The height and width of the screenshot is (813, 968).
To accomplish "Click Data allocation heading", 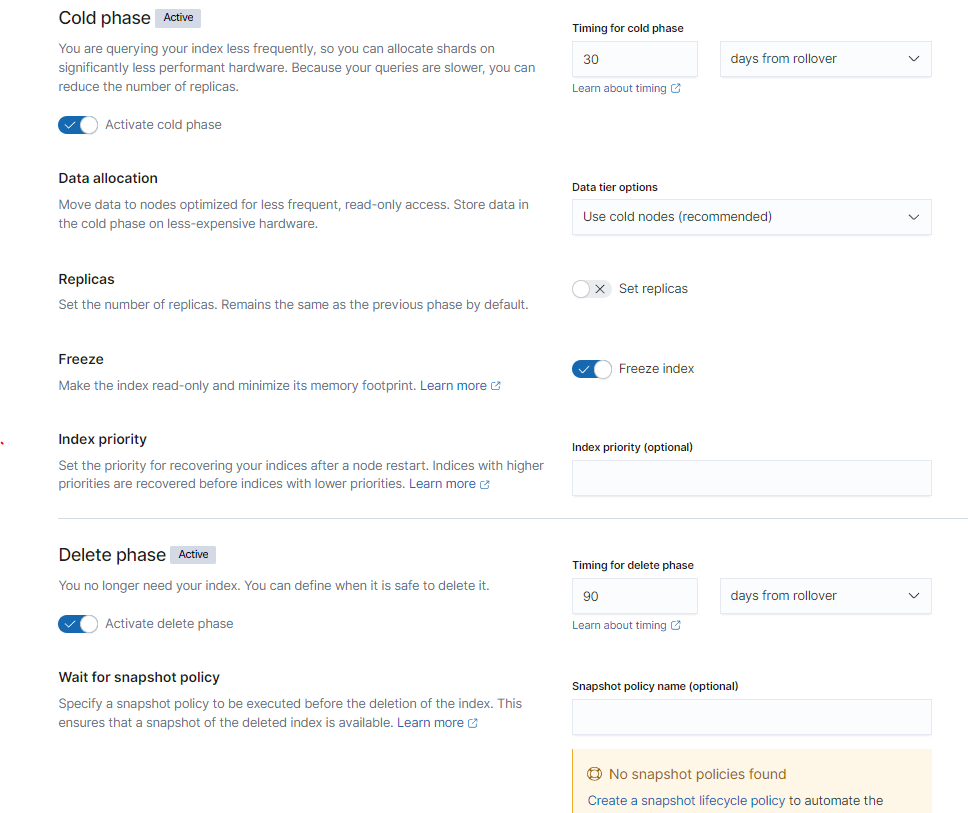I will click(108, 178).
